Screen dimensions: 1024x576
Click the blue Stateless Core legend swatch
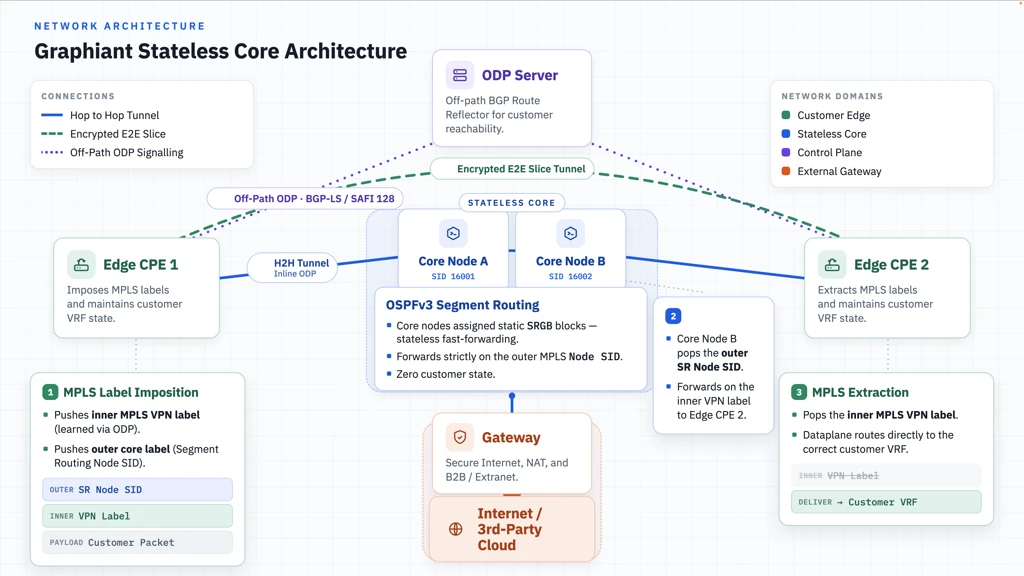[x=786, y=134]
